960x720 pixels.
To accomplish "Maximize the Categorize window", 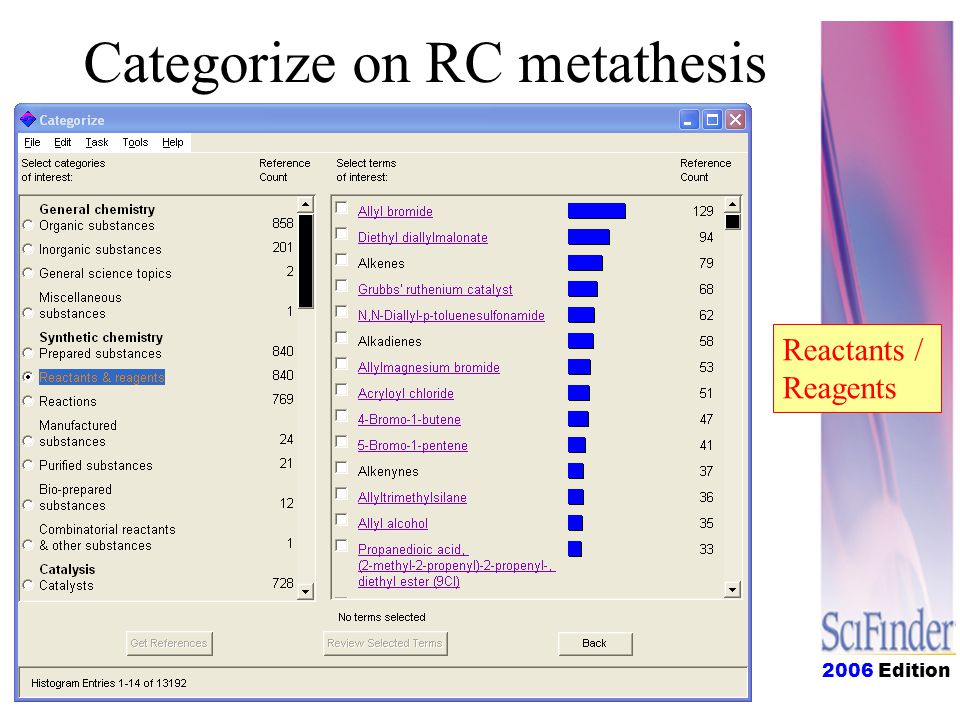I will coord(712,119).
